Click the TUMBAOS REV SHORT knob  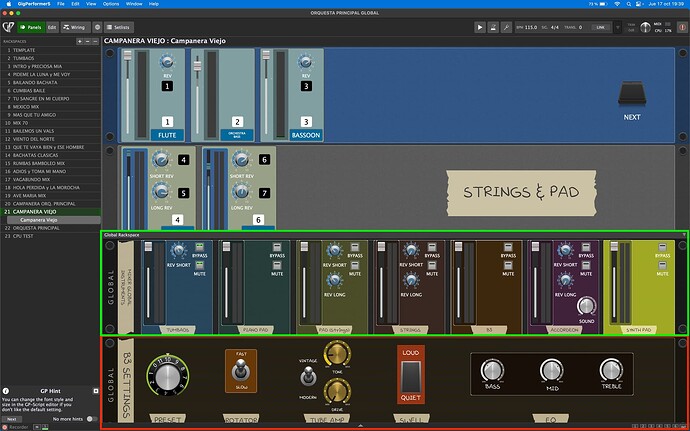point(179,250)
